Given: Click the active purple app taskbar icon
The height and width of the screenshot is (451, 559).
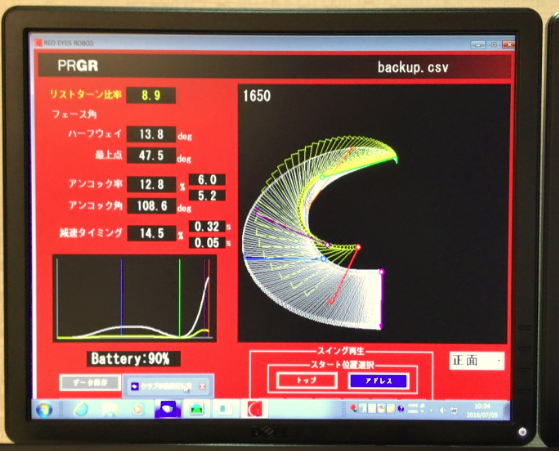Looking at the screenshot, I should click(x=168, y=409).
